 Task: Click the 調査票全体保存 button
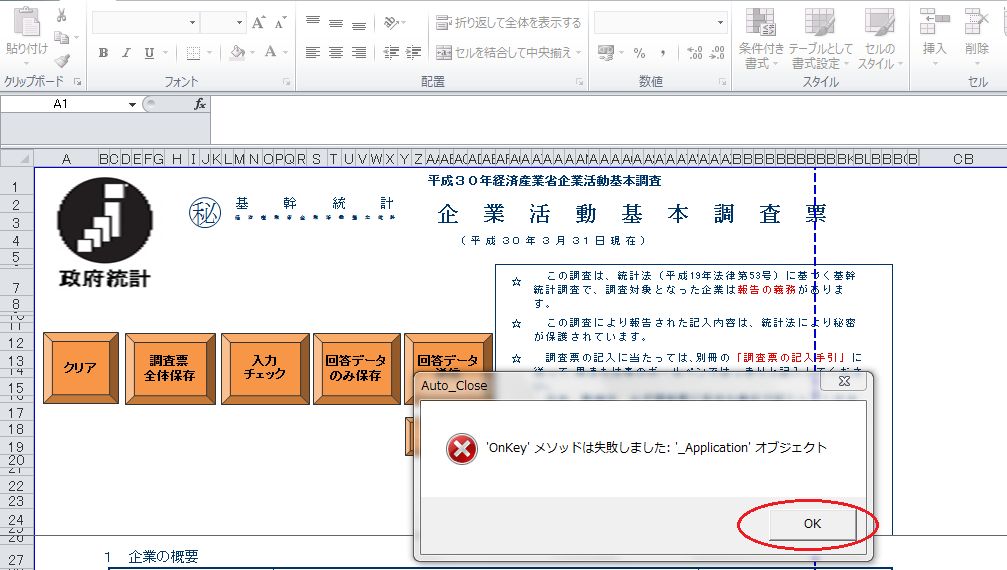pos(169,369)
